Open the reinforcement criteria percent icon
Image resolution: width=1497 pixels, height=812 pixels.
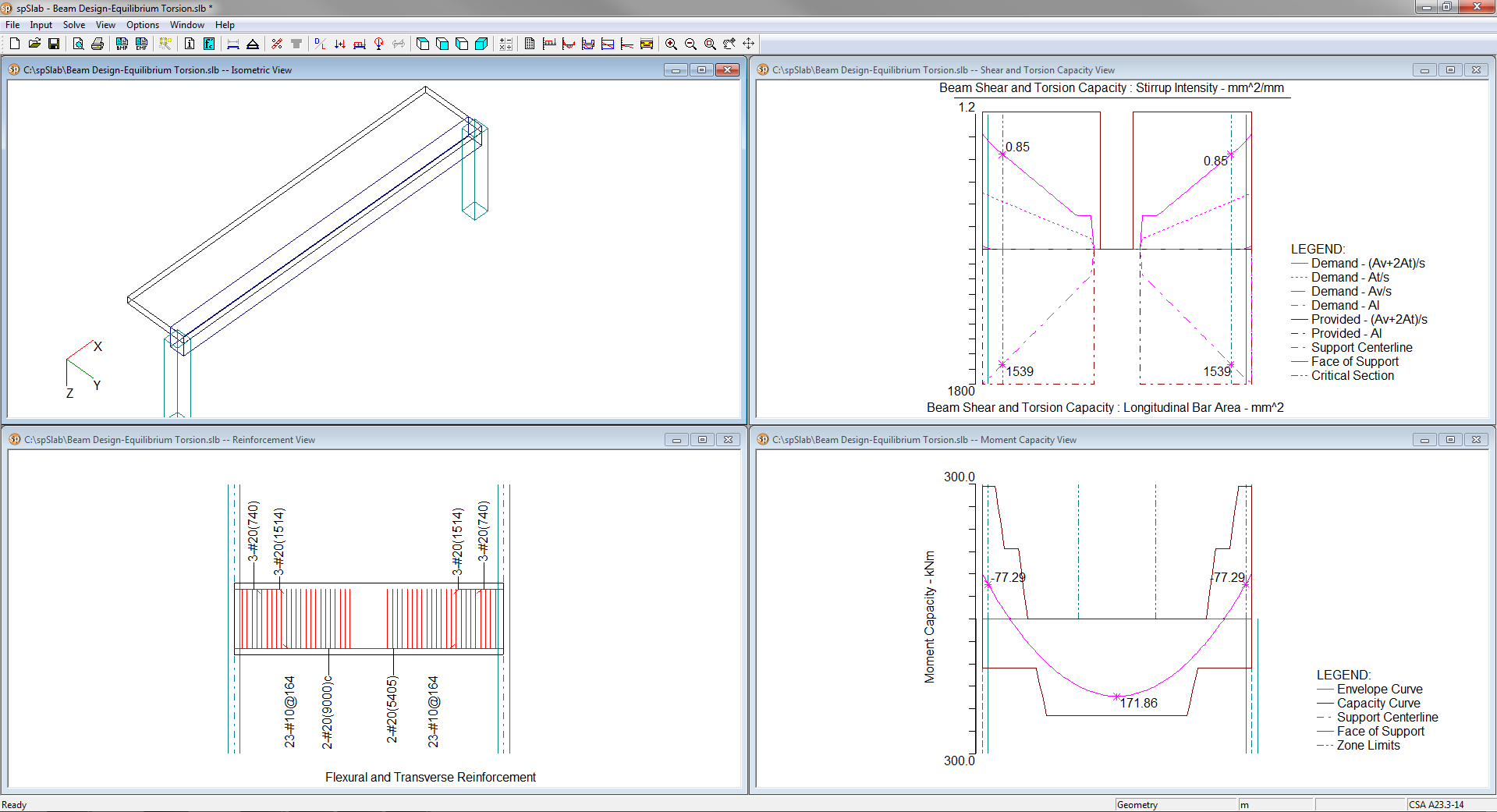(x=277, y=44)
